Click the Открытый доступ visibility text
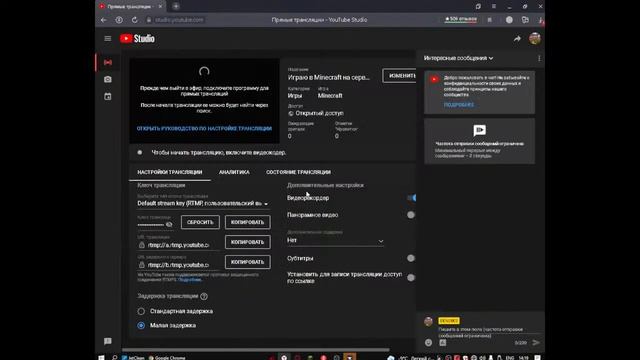 click(320, 113)
